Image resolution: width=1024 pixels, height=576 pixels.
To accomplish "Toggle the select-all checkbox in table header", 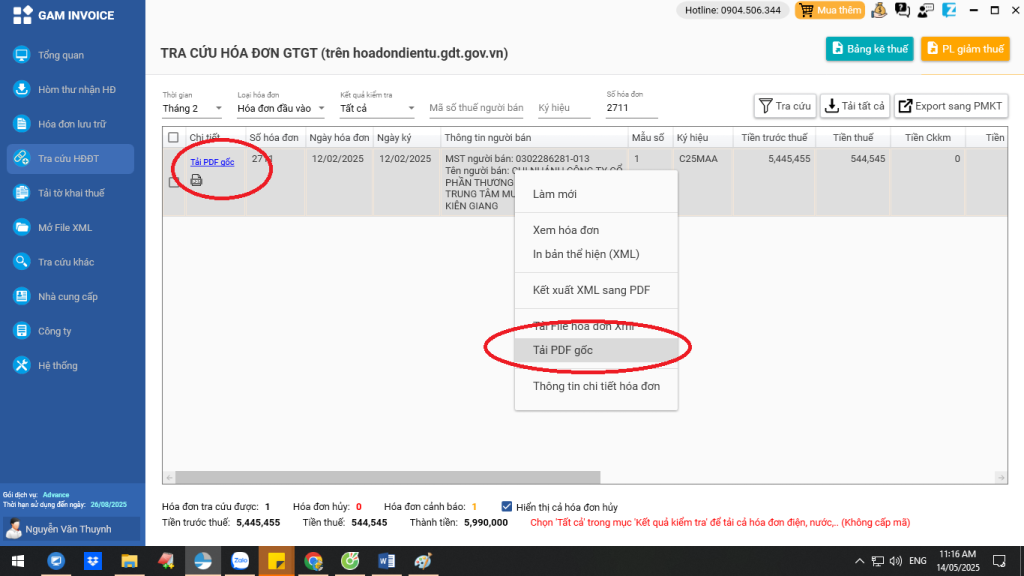I will coord(173,138).
